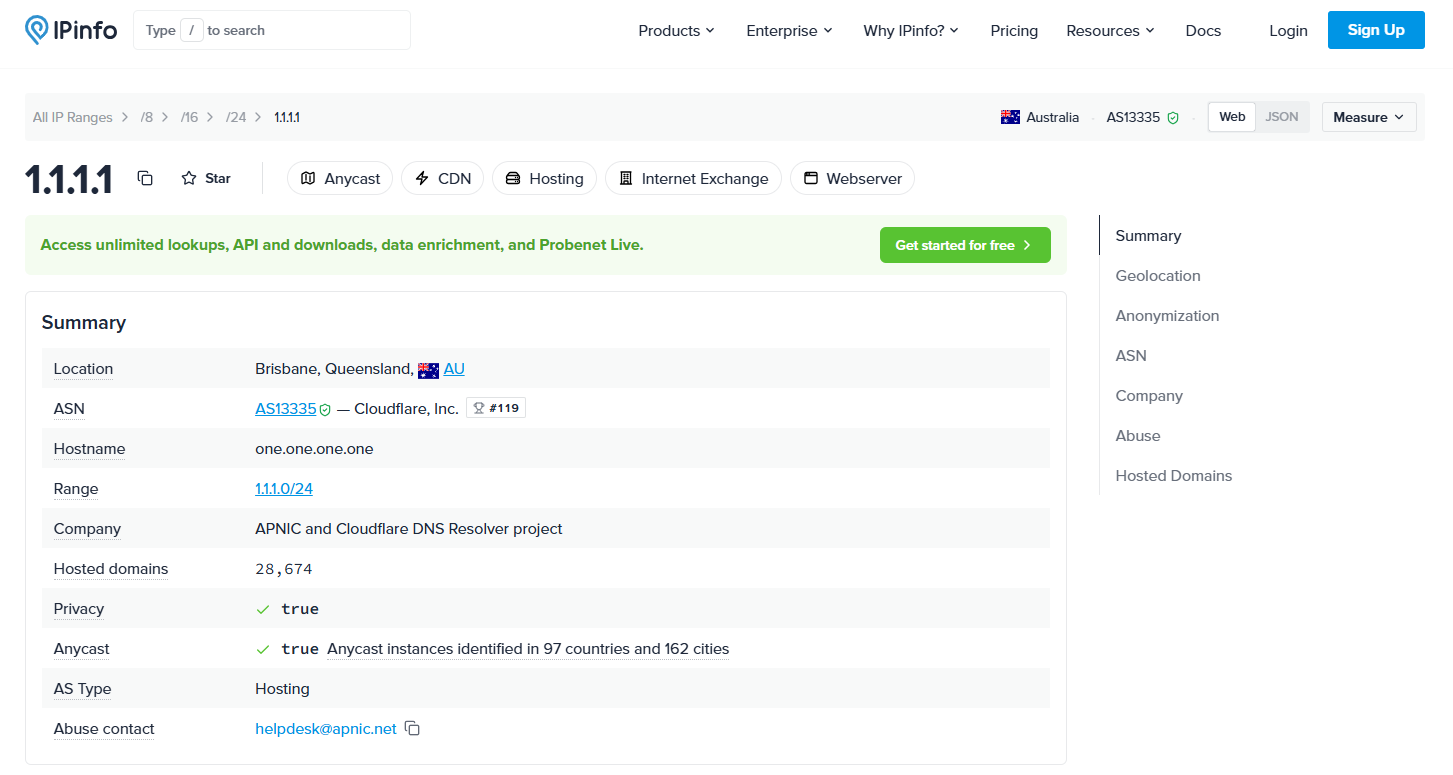Screen dimensions: 1453x775
Task: Select the Webserver tag
Action: [x=852, y=178]
